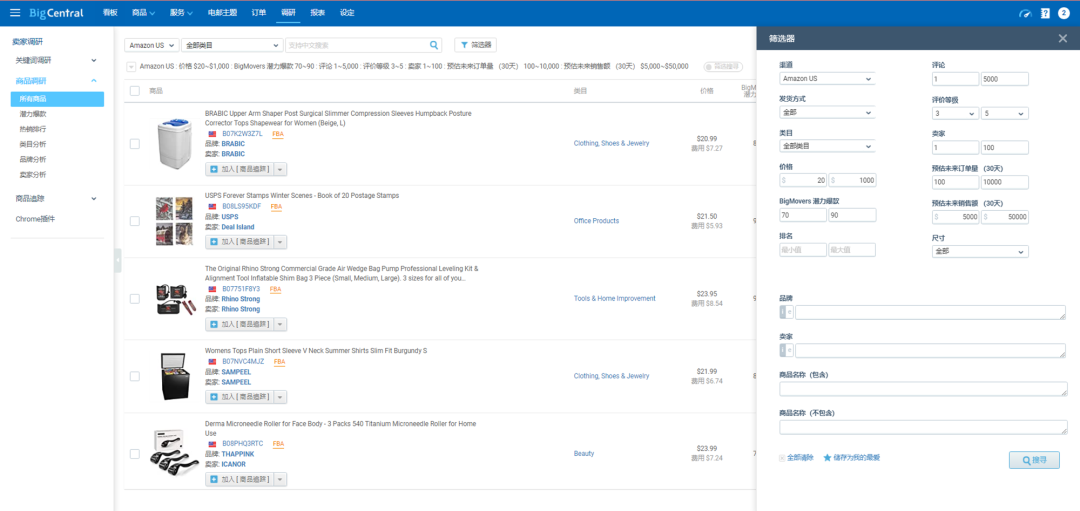Click US flag icon next to B07K2W3Z7L
This screenshot has width=1080, height=511.
click(x=212, y=134)
